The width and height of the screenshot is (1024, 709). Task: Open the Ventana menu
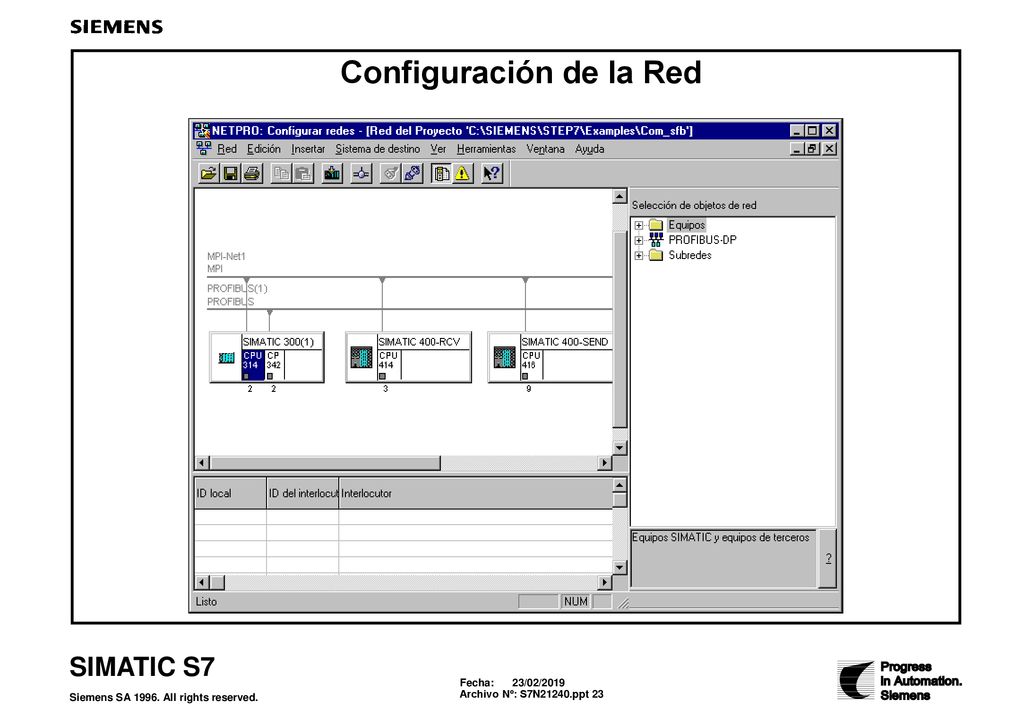pyautogui.click(x=545, y=149)
